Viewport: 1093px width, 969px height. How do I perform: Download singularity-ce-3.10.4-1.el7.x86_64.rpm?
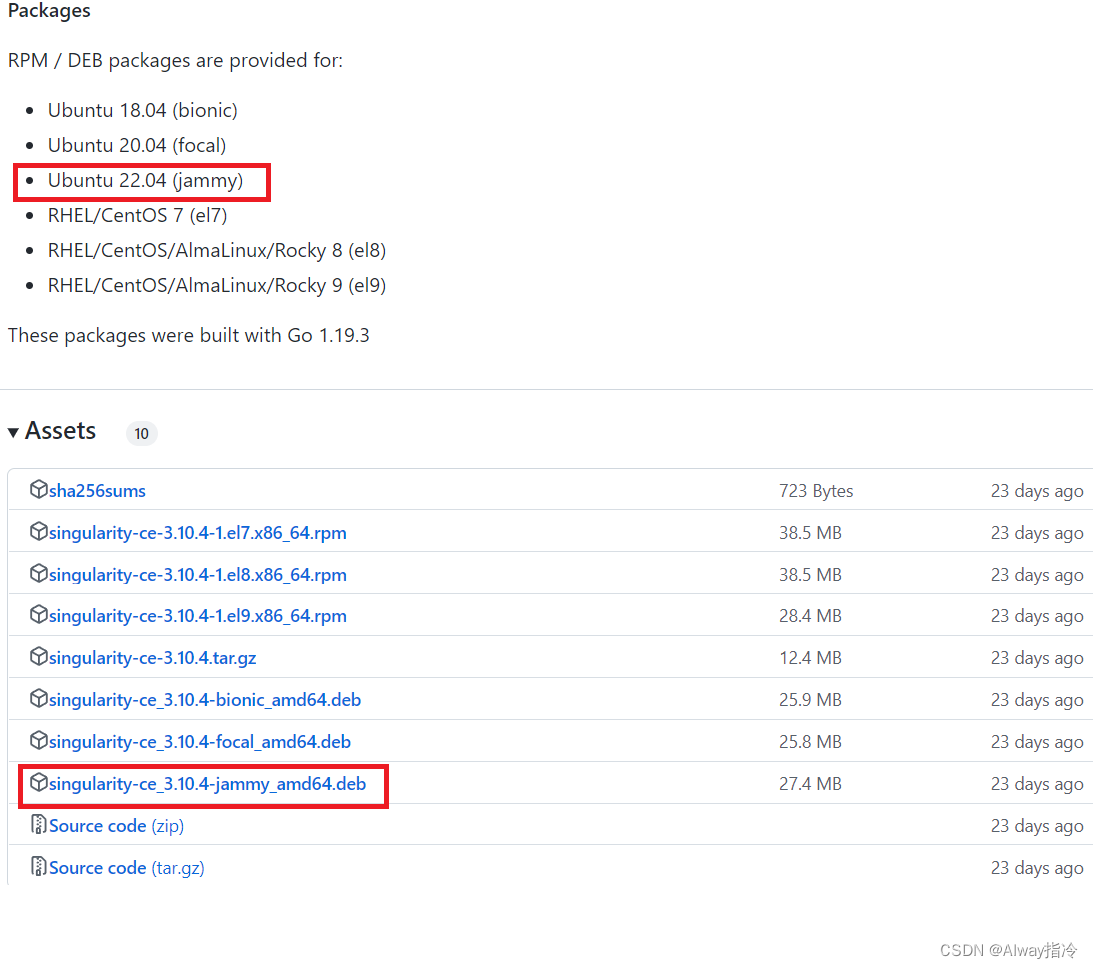pyautogui.click(x=197, y=533)
